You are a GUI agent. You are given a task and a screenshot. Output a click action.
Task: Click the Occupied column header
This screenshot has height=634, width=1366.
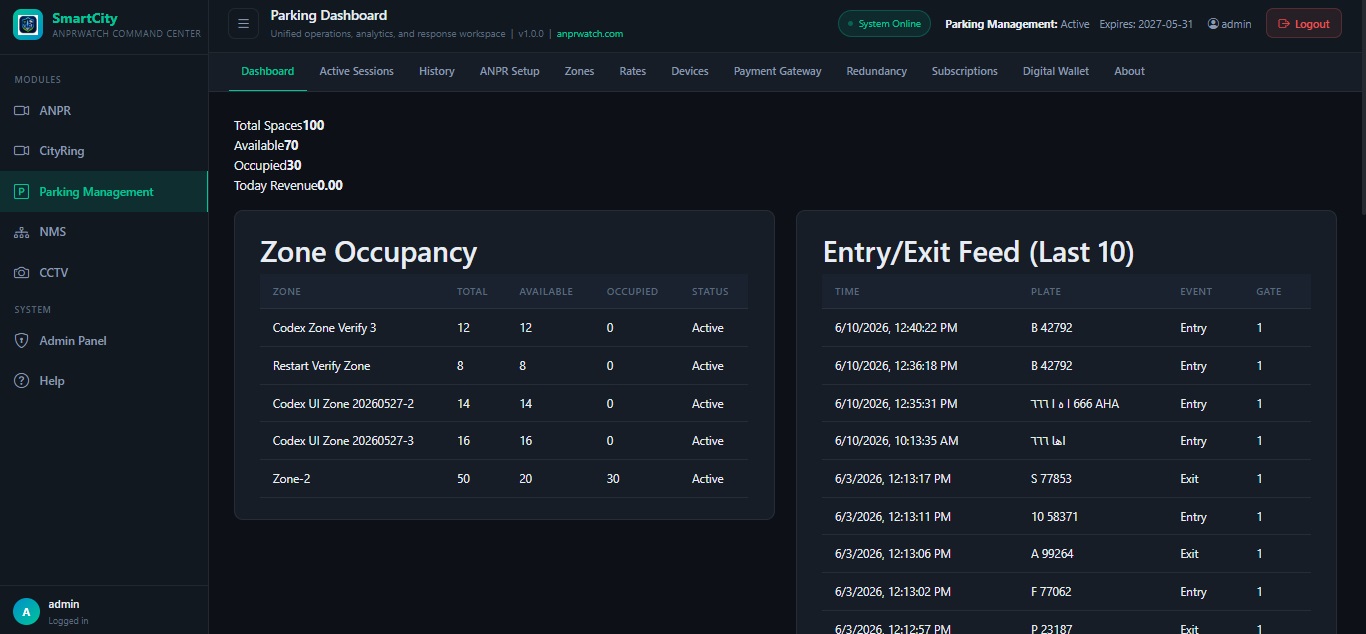632,292
